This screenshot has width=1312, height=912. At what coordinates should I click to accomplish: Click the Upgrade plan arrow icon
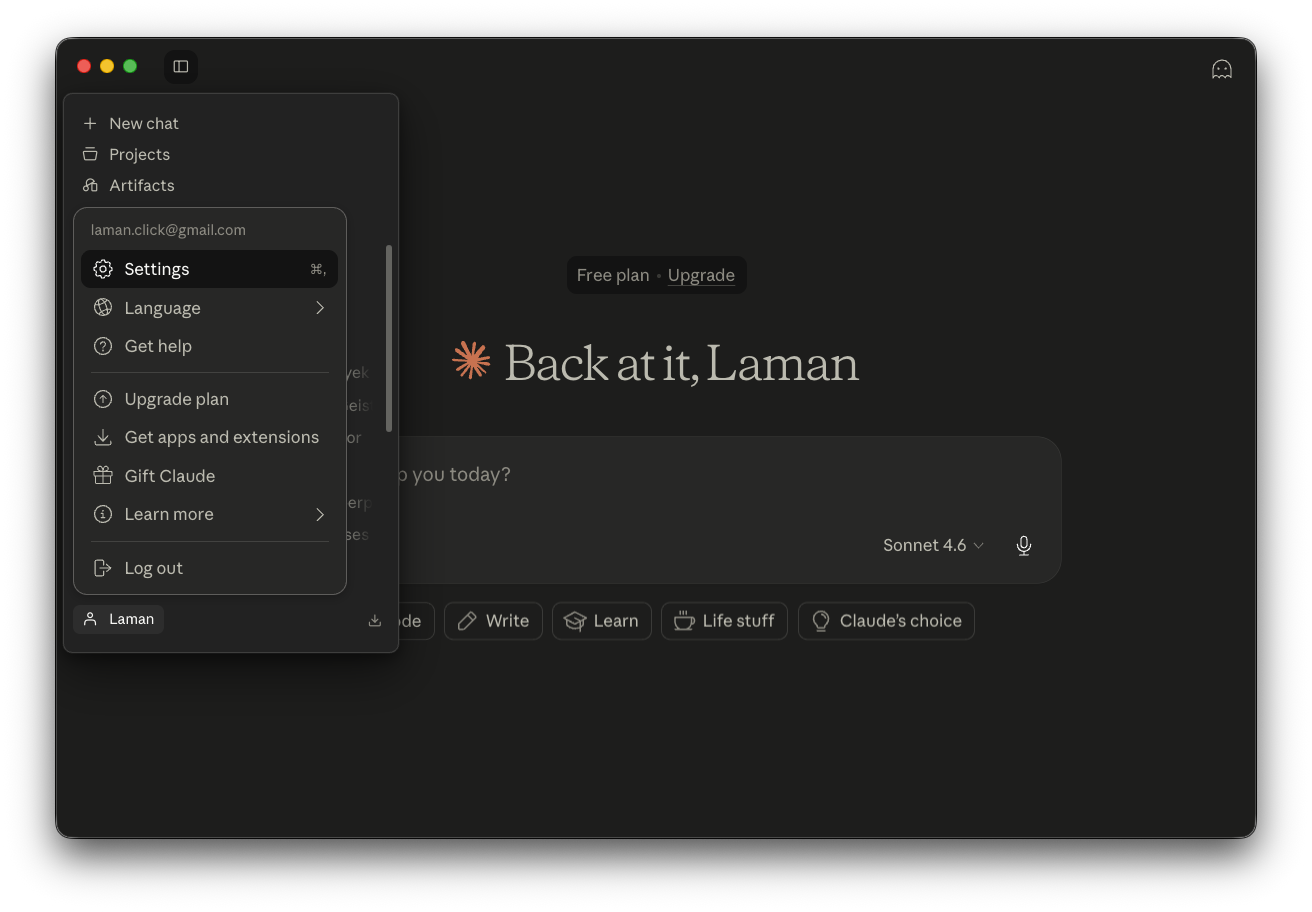click(x=103, y=399)
